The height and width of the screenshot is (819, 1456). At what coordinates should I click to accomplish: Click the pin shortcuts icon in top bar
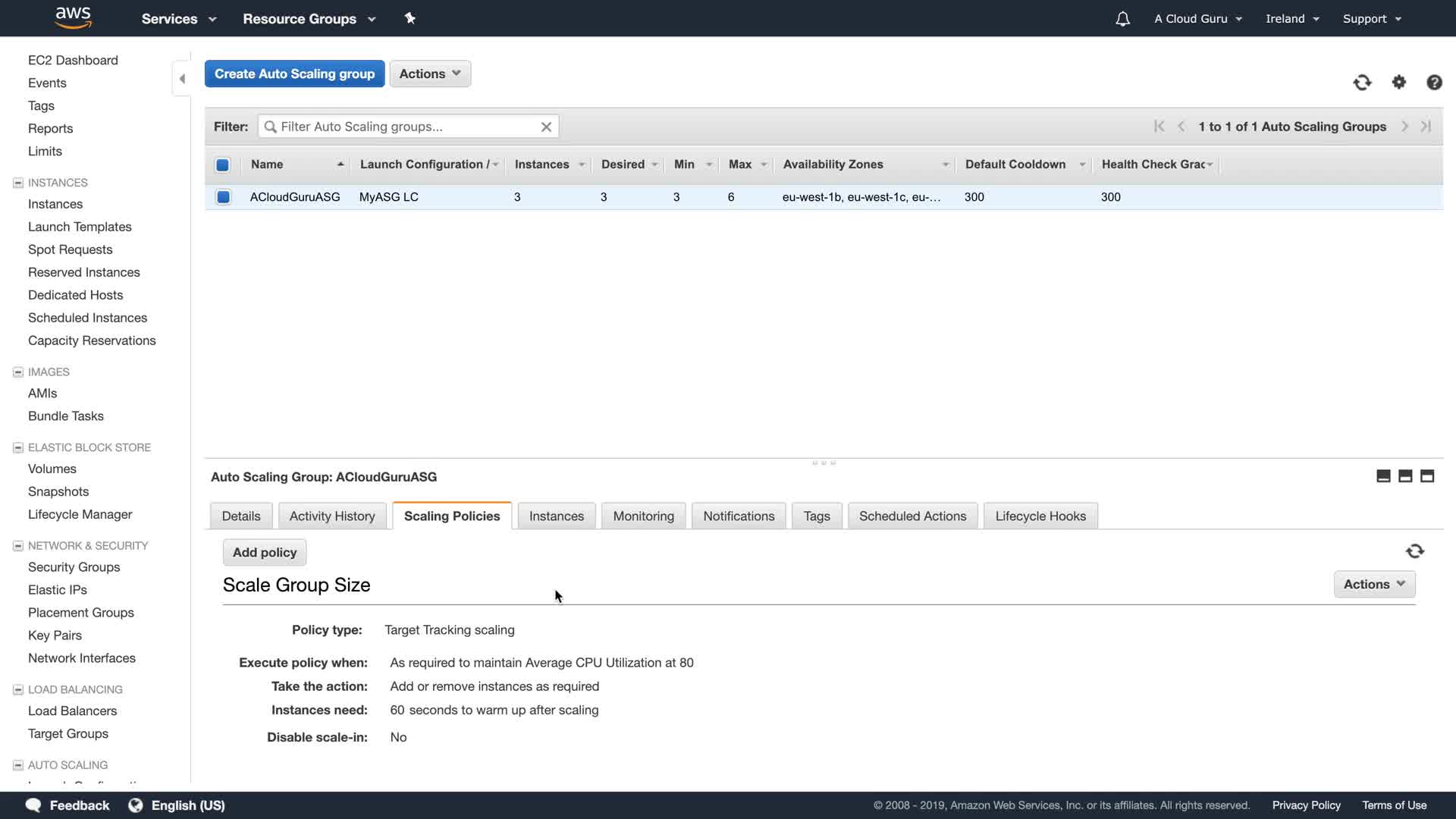tap(409, 18)
